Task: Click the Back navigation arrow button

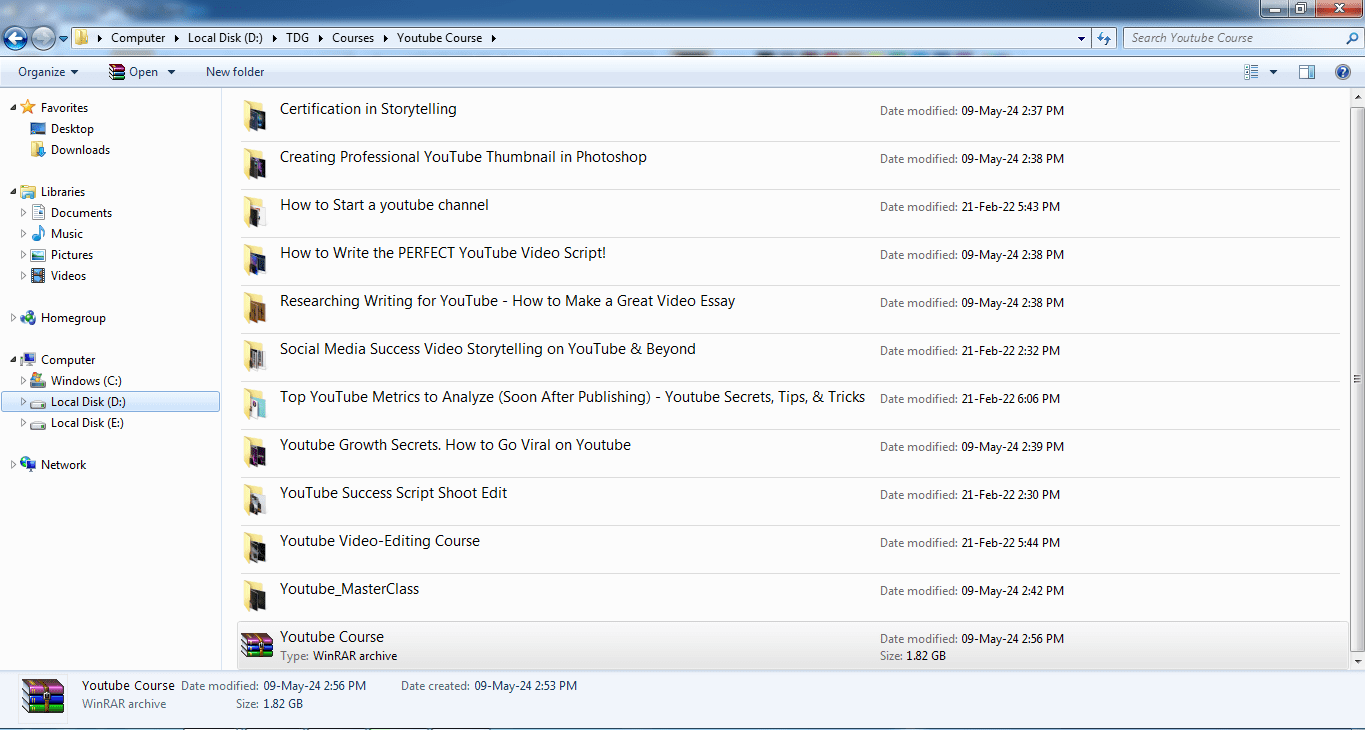Action: pos(16,39)
